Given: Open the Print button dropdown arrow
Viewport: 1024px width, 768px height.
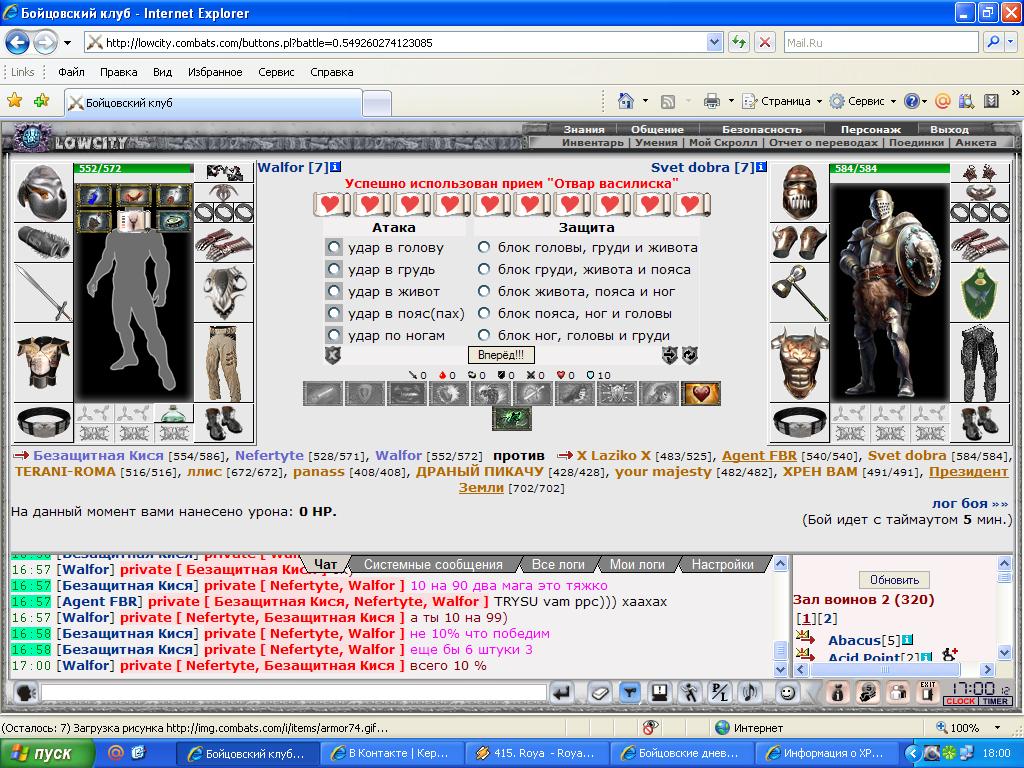Looking at the screenshot, I should (731, 101).
